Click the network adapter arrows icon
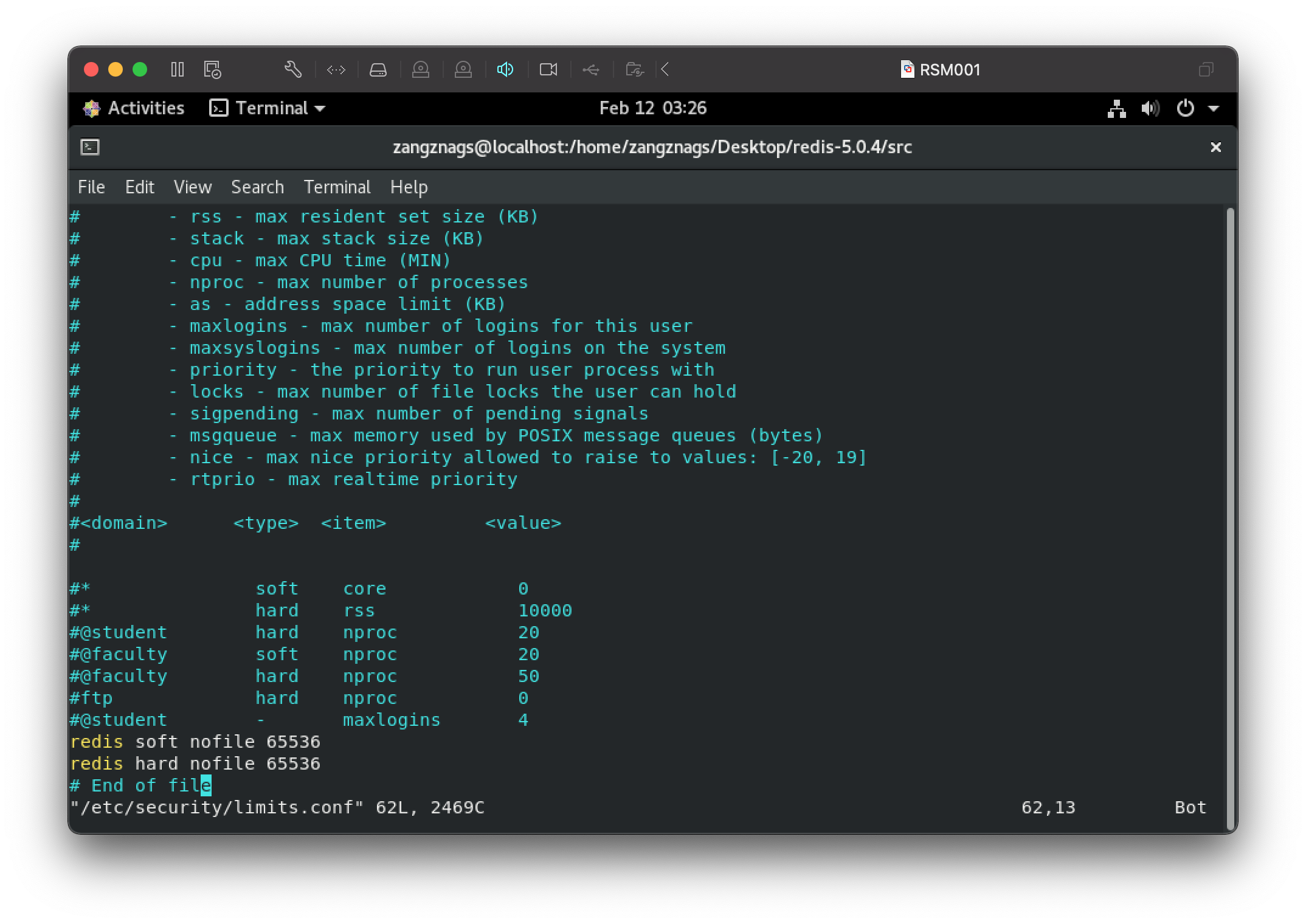Screen dimensions: 1306x924 coord(336,70)
